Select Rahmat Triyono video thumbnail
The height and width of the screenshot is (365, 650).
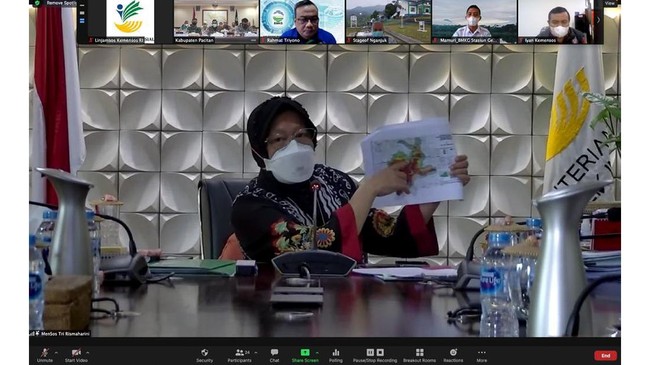click(301, 22)
